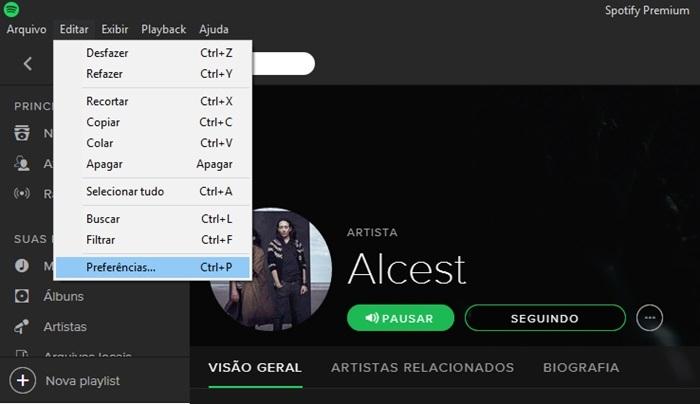This screenshot has width=700, height=404.
Task: Click the Spotify logo icon
Action: coord(11,9)
